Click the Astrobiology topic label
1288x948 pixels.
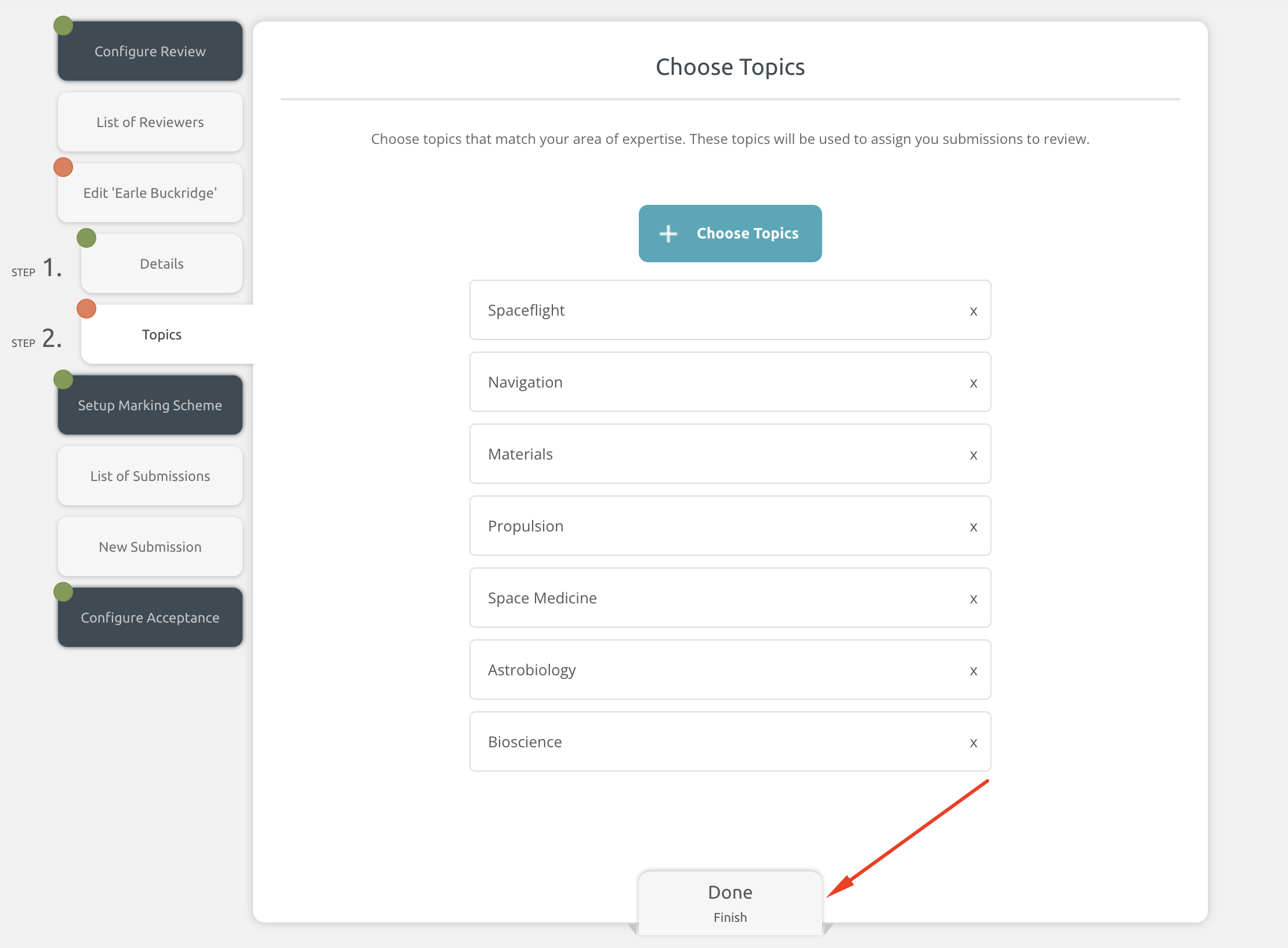[x=532, y=670]
